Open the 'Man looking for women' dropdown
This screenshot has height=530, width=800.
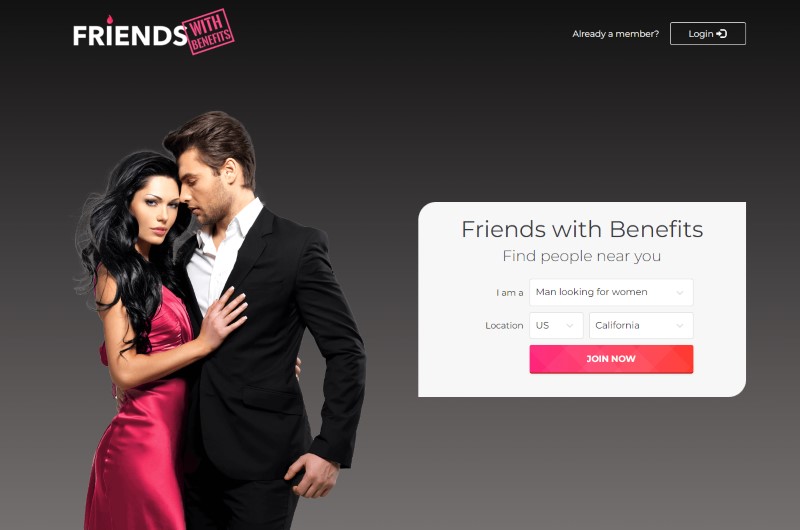(x=611, y=292)
